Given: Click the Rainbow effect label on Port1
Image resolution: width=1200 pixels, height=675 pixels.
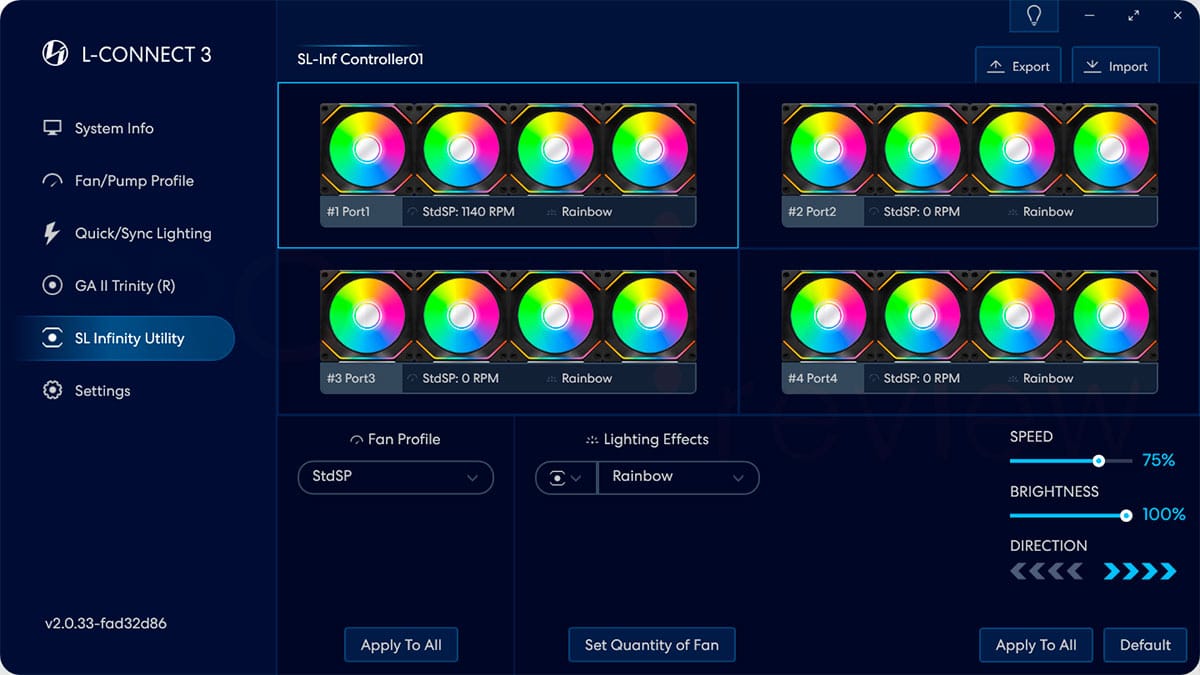Looking at the screenshot, I should point(586,212).
